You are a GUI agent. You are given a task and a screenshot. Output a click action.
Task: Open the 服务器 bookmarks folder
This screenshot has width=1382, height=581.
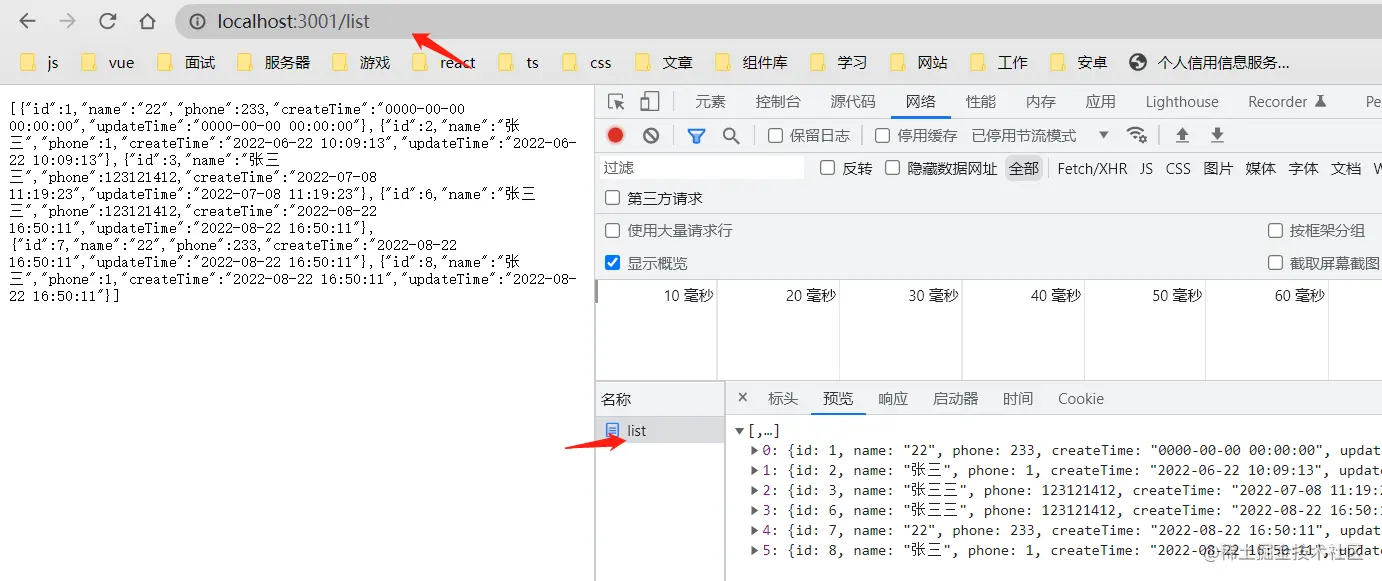(x=274, y=62)
